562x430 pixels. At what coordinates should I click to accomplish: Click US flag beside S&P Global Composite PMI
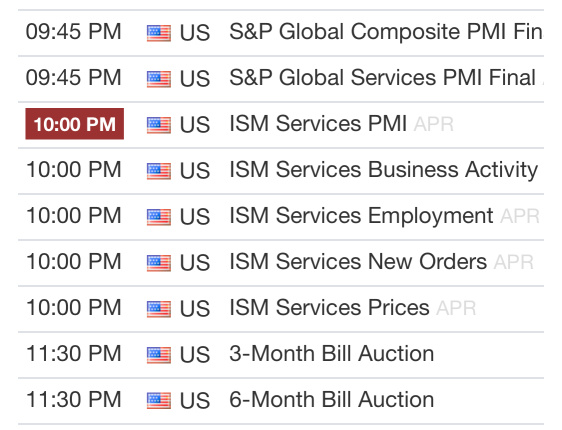point(158,33)
